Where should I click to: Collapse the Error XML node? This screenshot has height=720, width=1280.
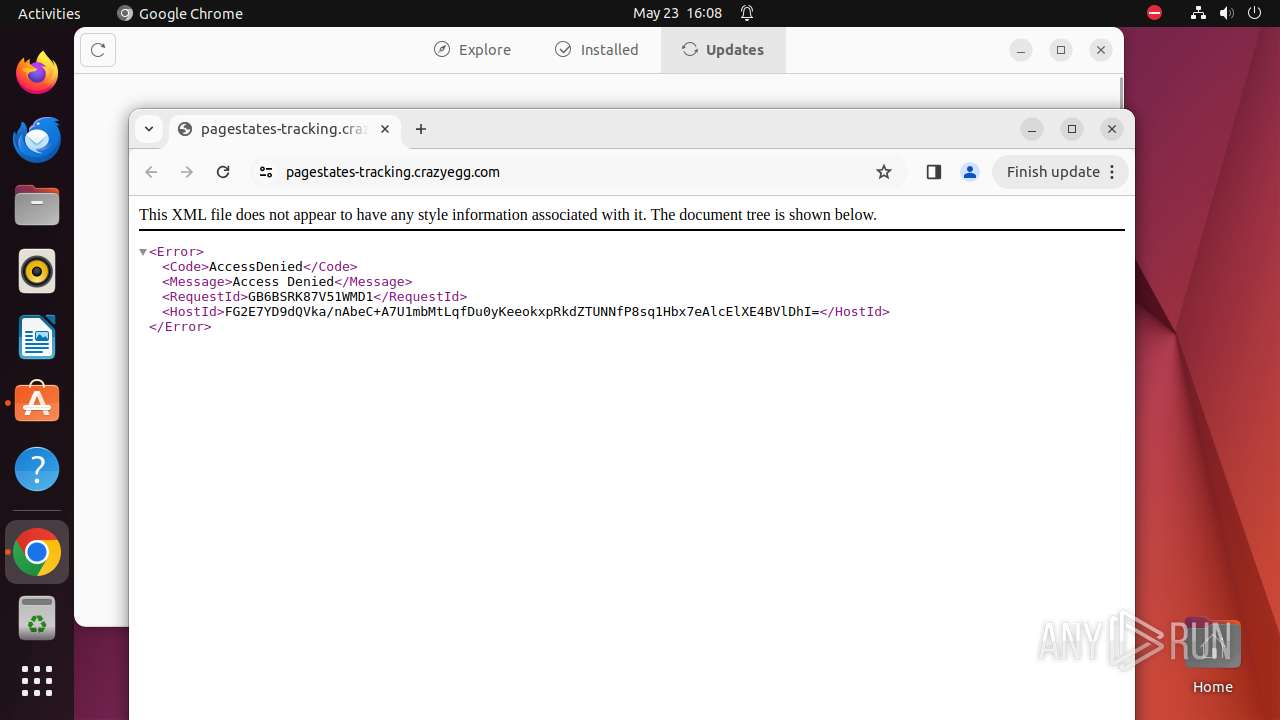click(x=143, y=252)
